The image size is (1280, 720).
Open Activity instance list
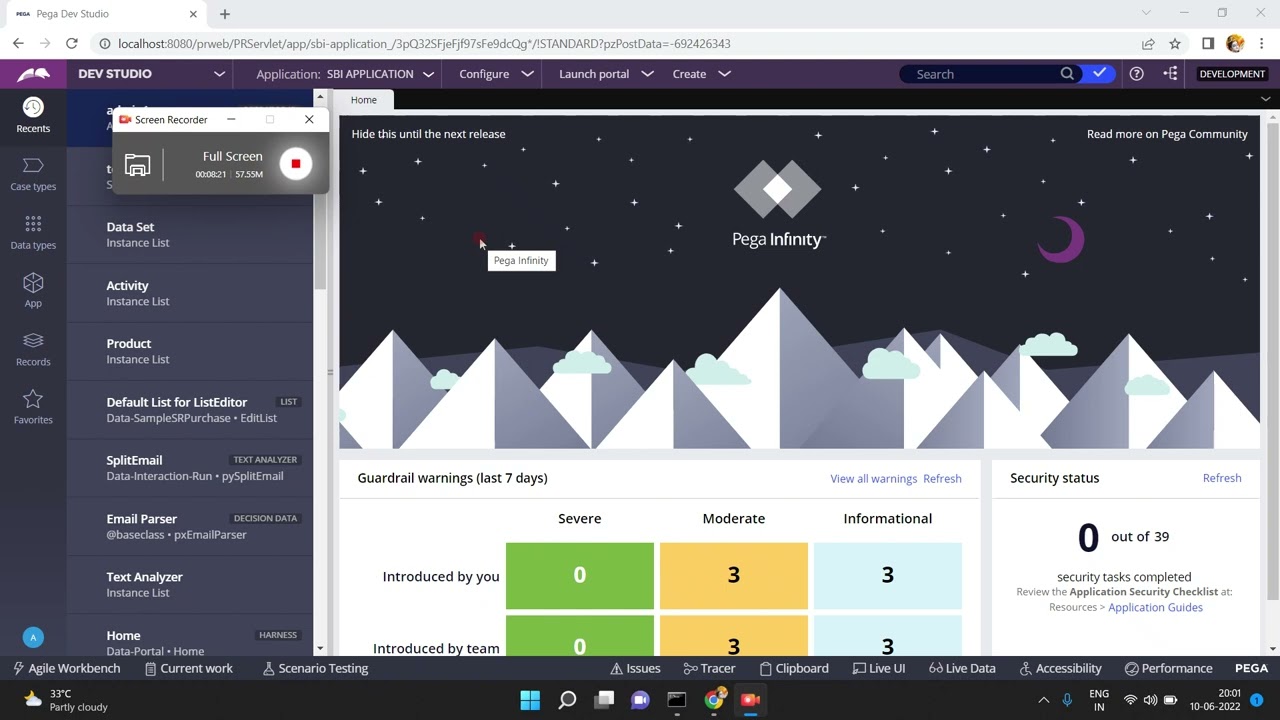pos(190,293)
